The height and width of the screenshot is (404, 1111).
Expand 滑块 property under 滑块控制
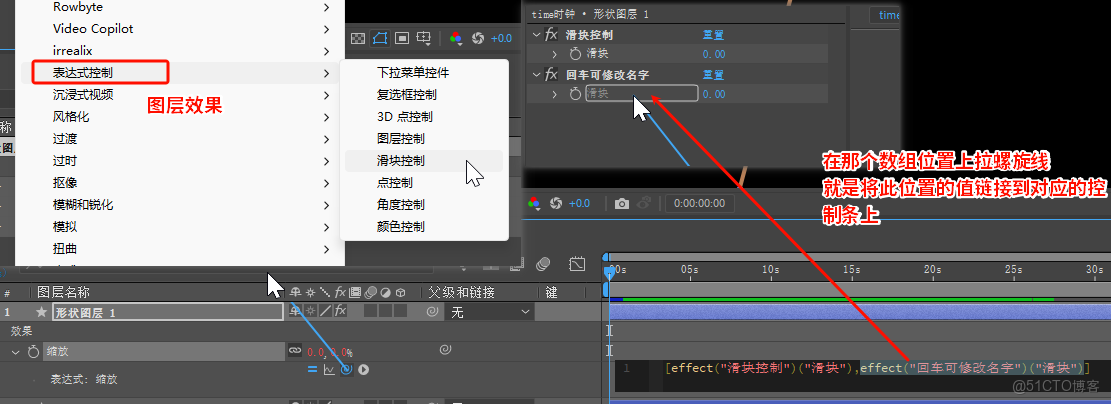click(x=556, y=54)
